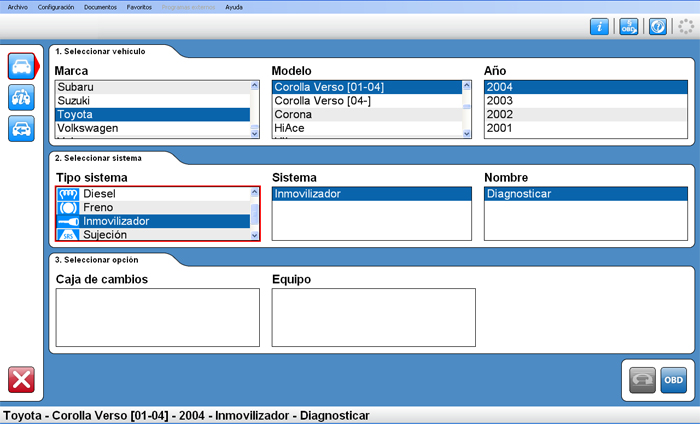700x424 pixels.
Task: Click Modelo list scroll up arrow
Action: (x=467, y=85)
